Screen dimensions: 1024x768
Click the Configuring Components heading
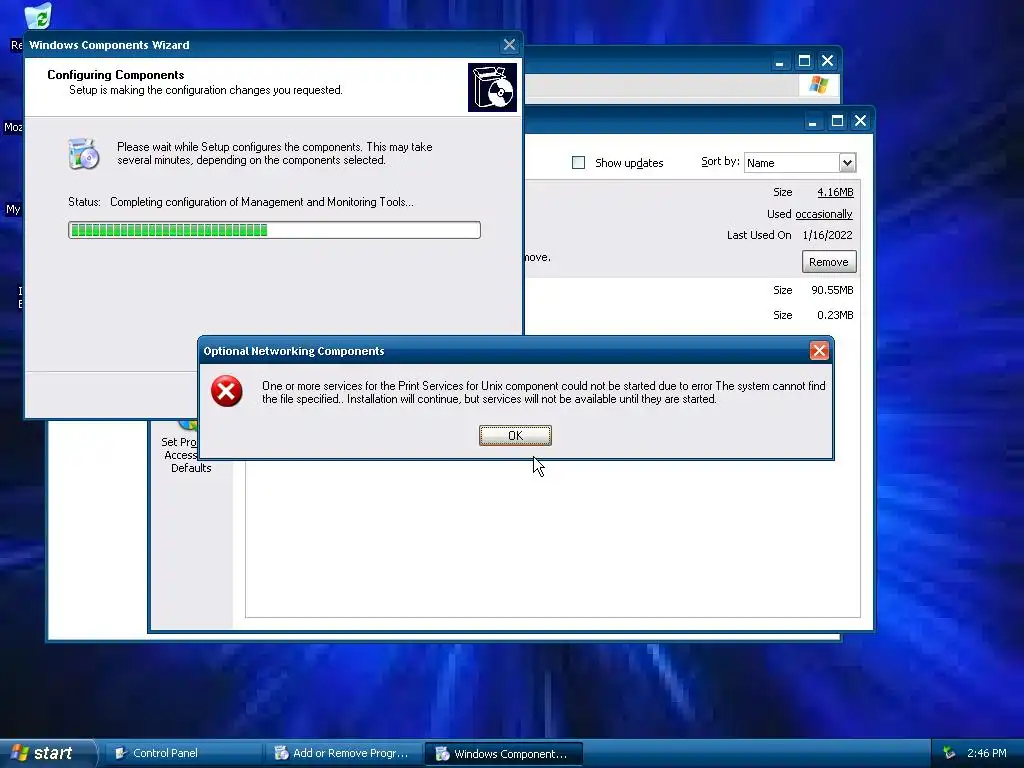[x=116, y=74]
